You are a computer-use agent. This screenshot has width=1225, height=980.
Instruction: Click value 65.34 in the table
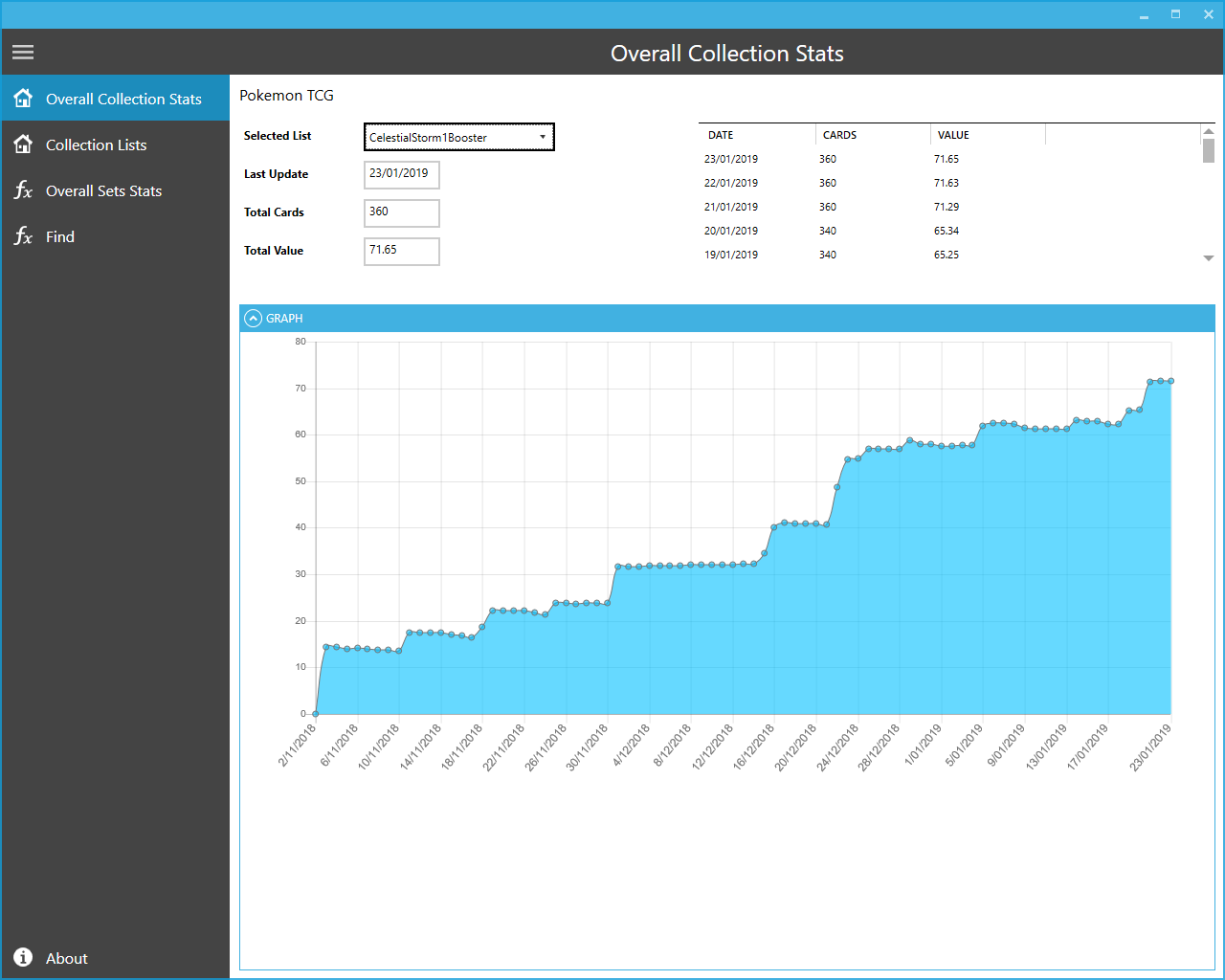point(947,231)
